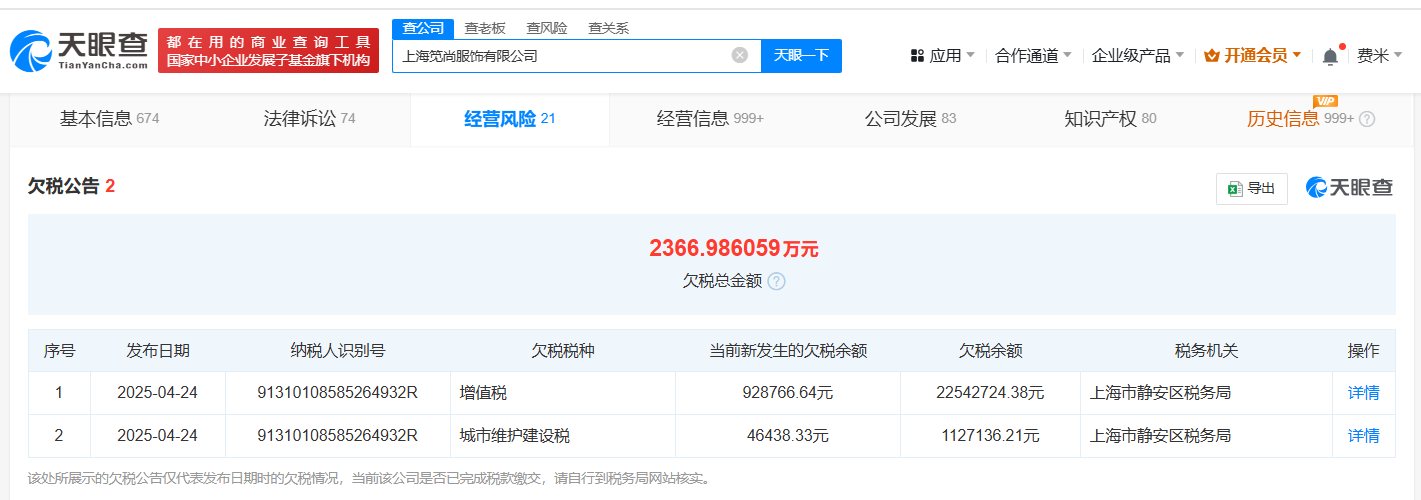
Task: Open 详情 for the 城市维护建设税 row
Action: coord(1363,436)
